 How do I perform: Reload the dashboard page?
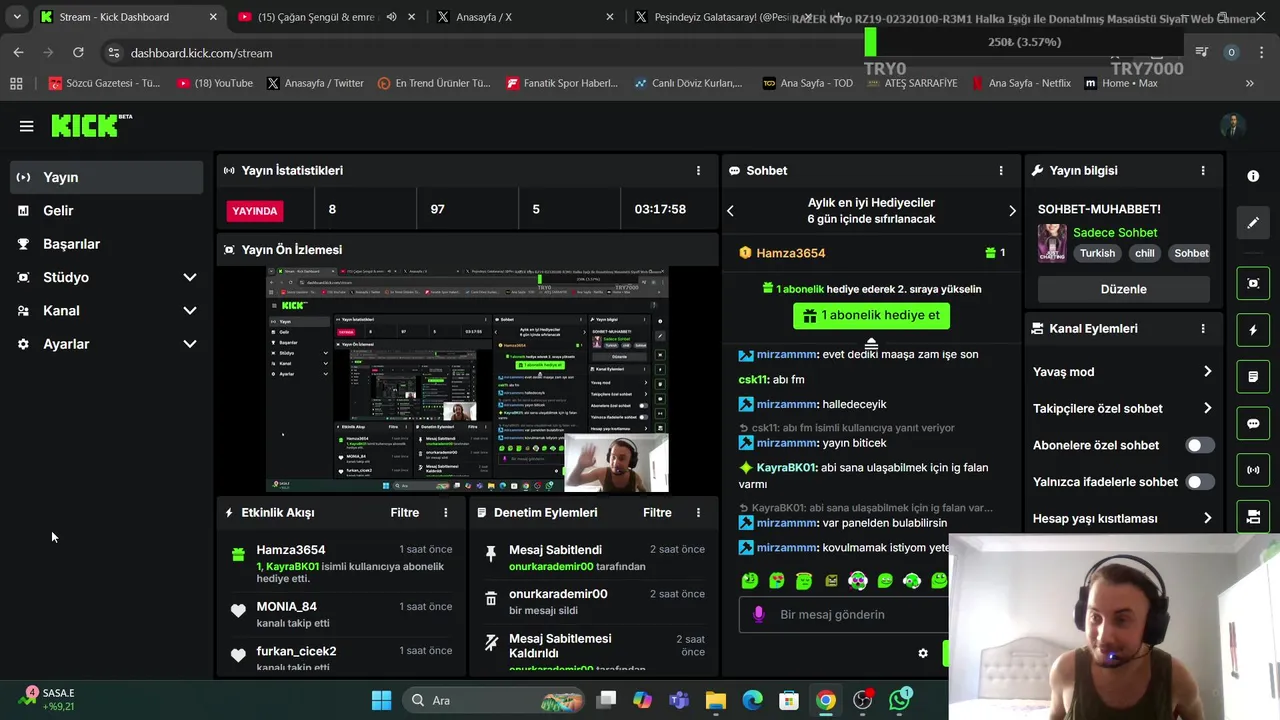(78, 52)
